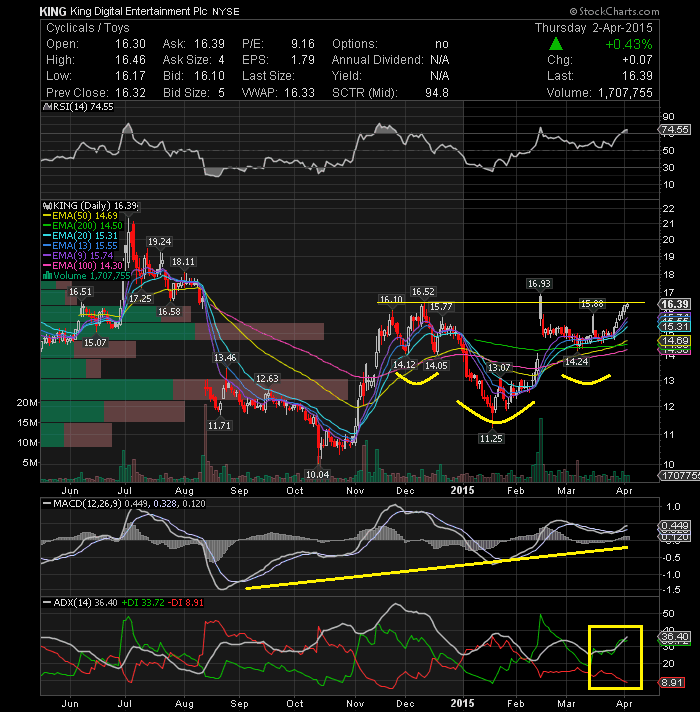Click the volume bars icon in legend

[x=47, y=276]
